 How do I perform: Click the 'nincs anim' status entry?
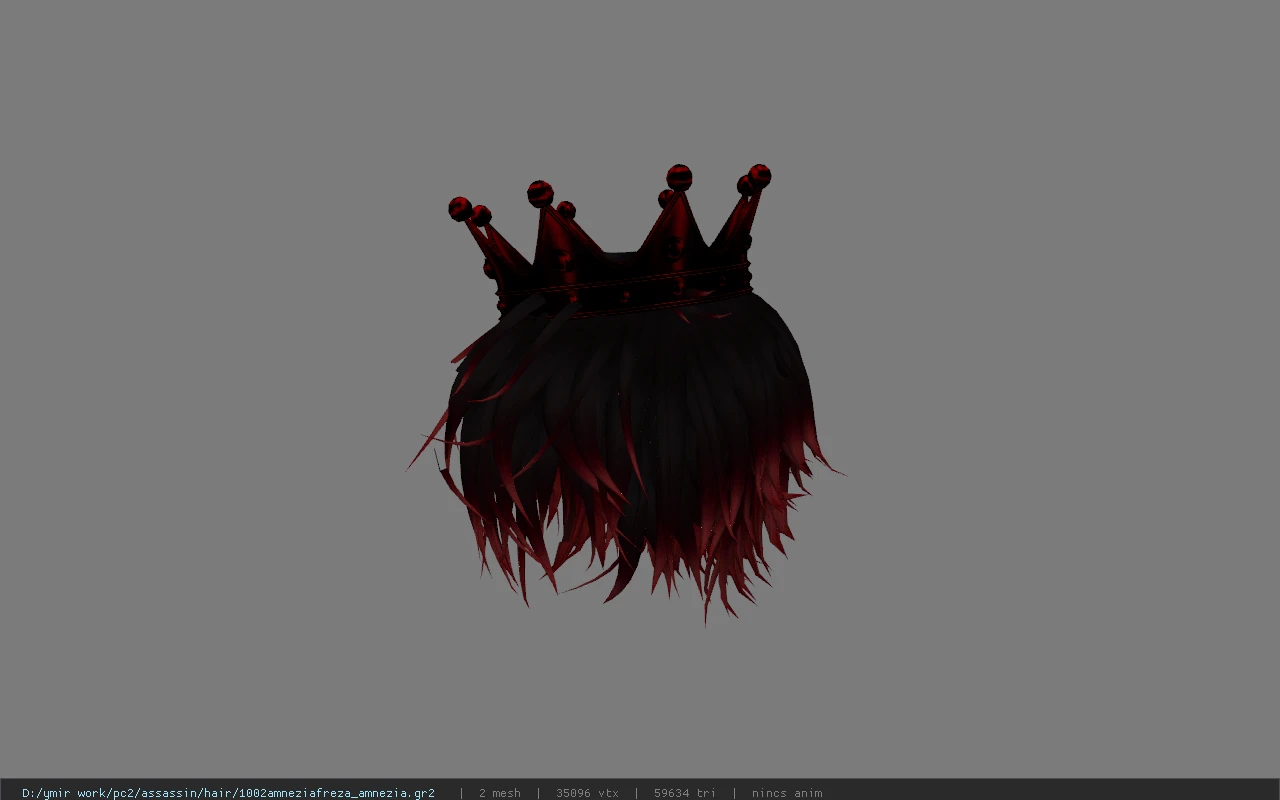click(x=787, y=793)
